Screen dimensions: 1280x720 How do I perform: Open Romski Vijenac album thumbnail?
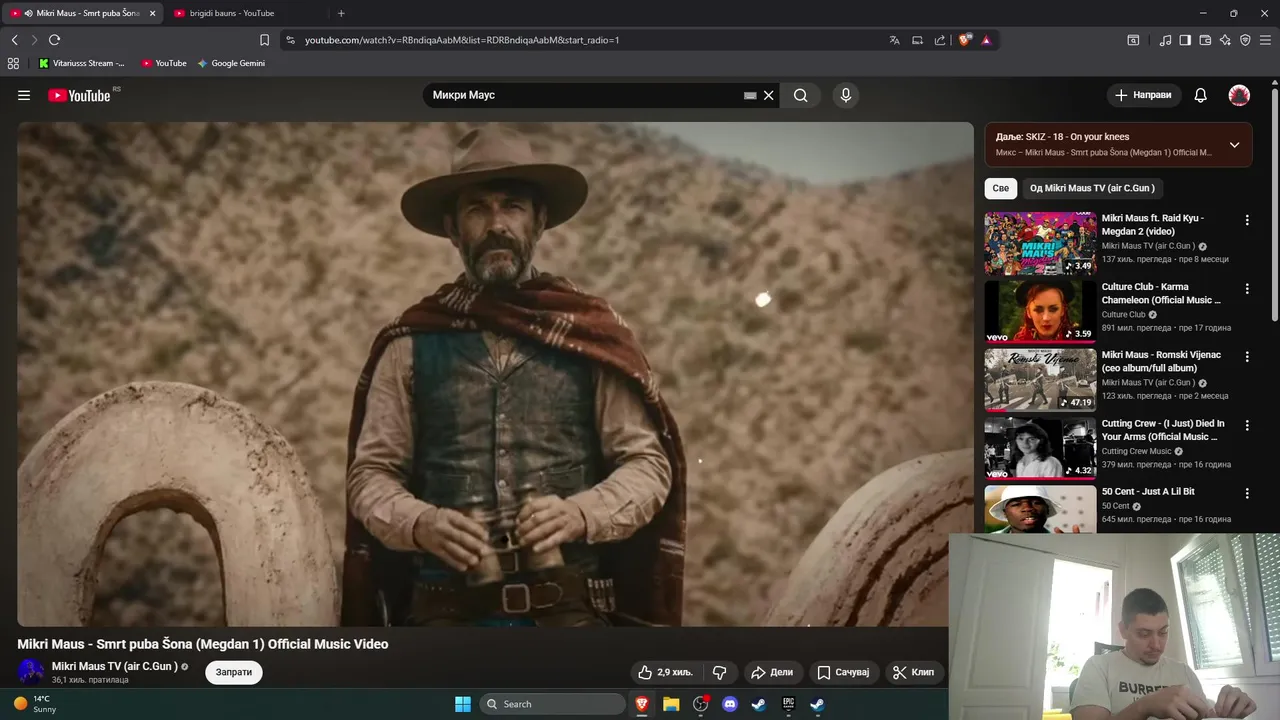point(1040,380)
